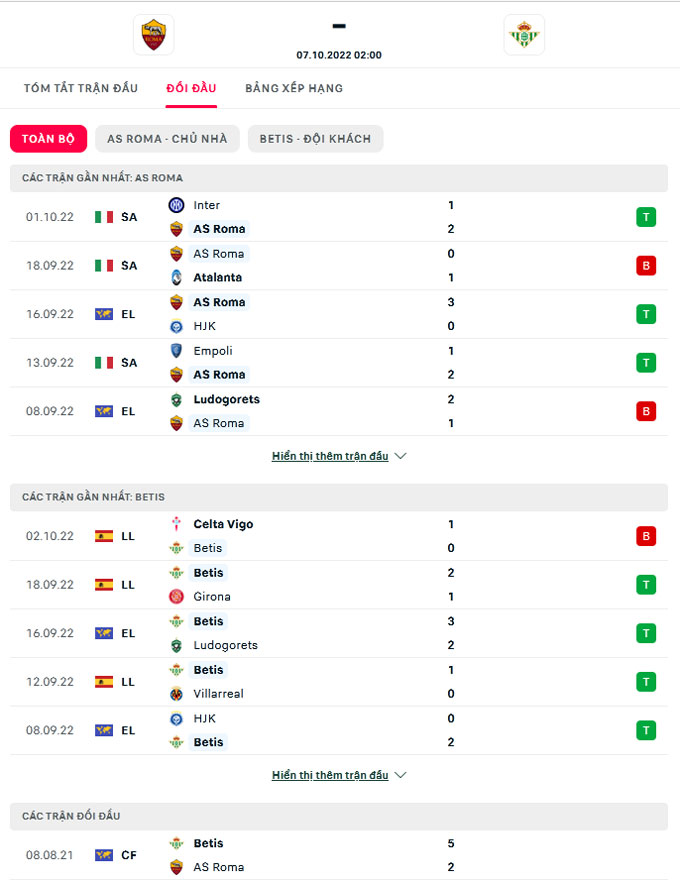The image size is (680, 881).
Task: Open the Ludogorets vs AS Roma match row
Action: point(339,411)
